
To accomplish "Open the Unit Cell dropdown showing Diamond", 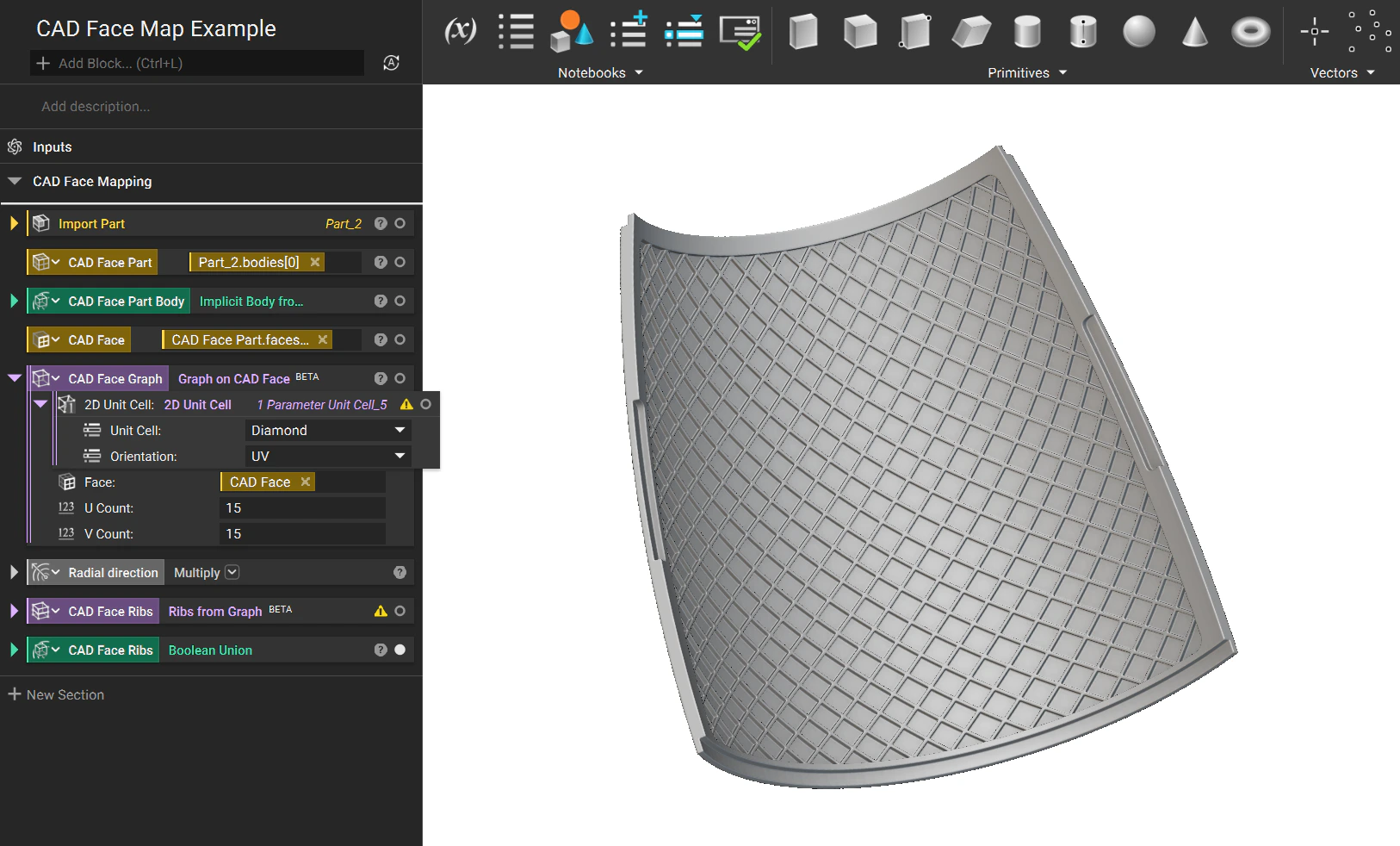I will [x=327, y=430].
